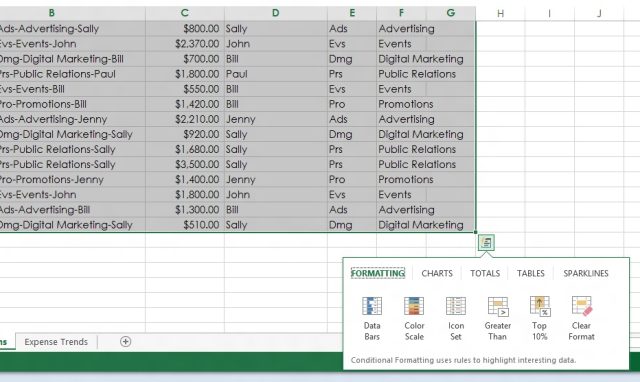Select column H header

[500, 13]
